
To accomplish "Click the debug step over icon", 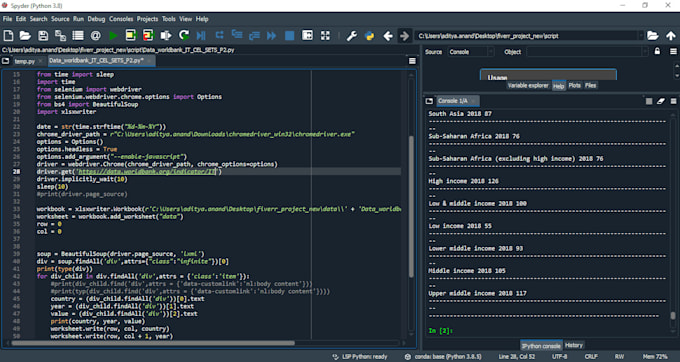I will (219, 35).
